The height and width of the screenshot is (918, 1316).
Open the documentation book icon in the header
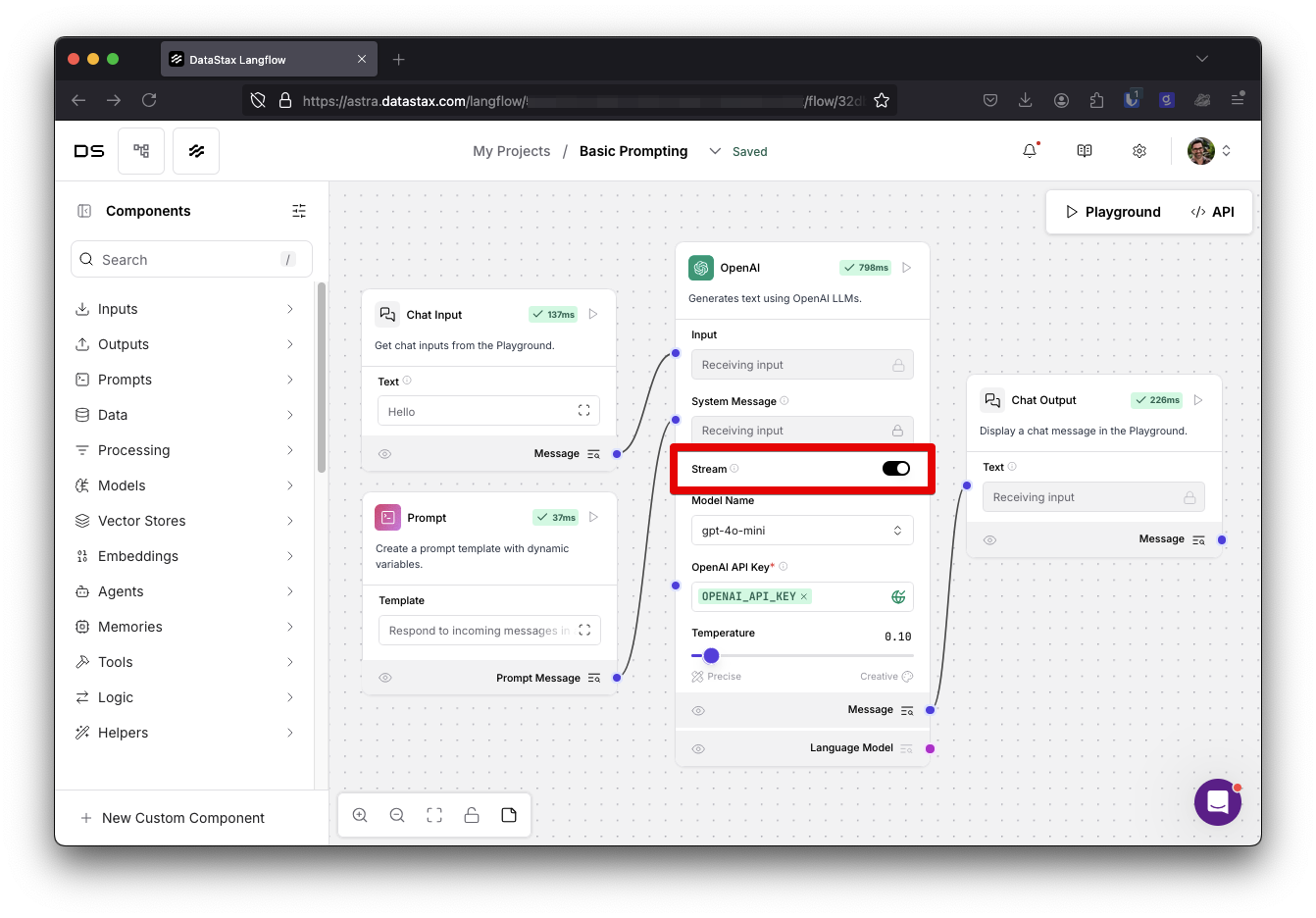click(1084, 150)
